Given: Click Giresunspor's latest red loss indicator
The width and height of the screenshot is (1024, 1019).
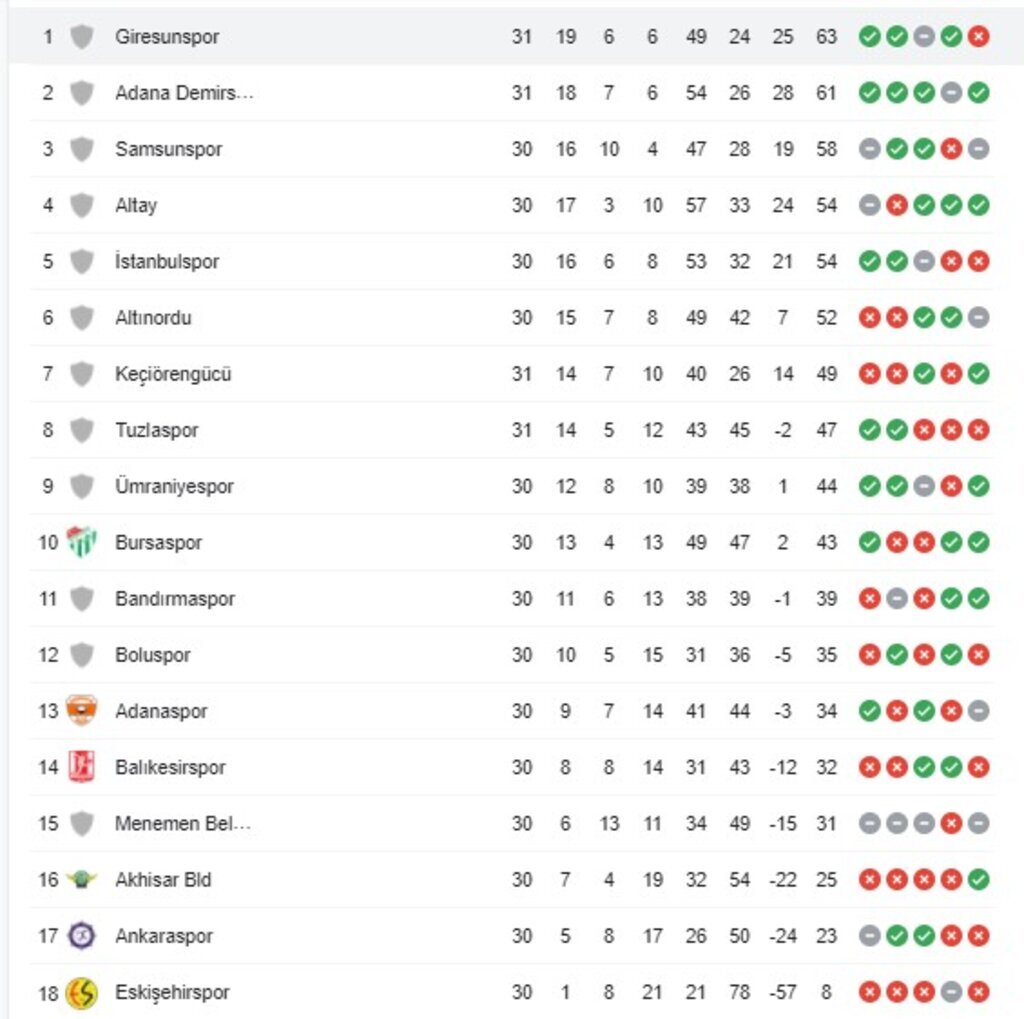Looking at the screenshot, I should click(x=979, y=37).
